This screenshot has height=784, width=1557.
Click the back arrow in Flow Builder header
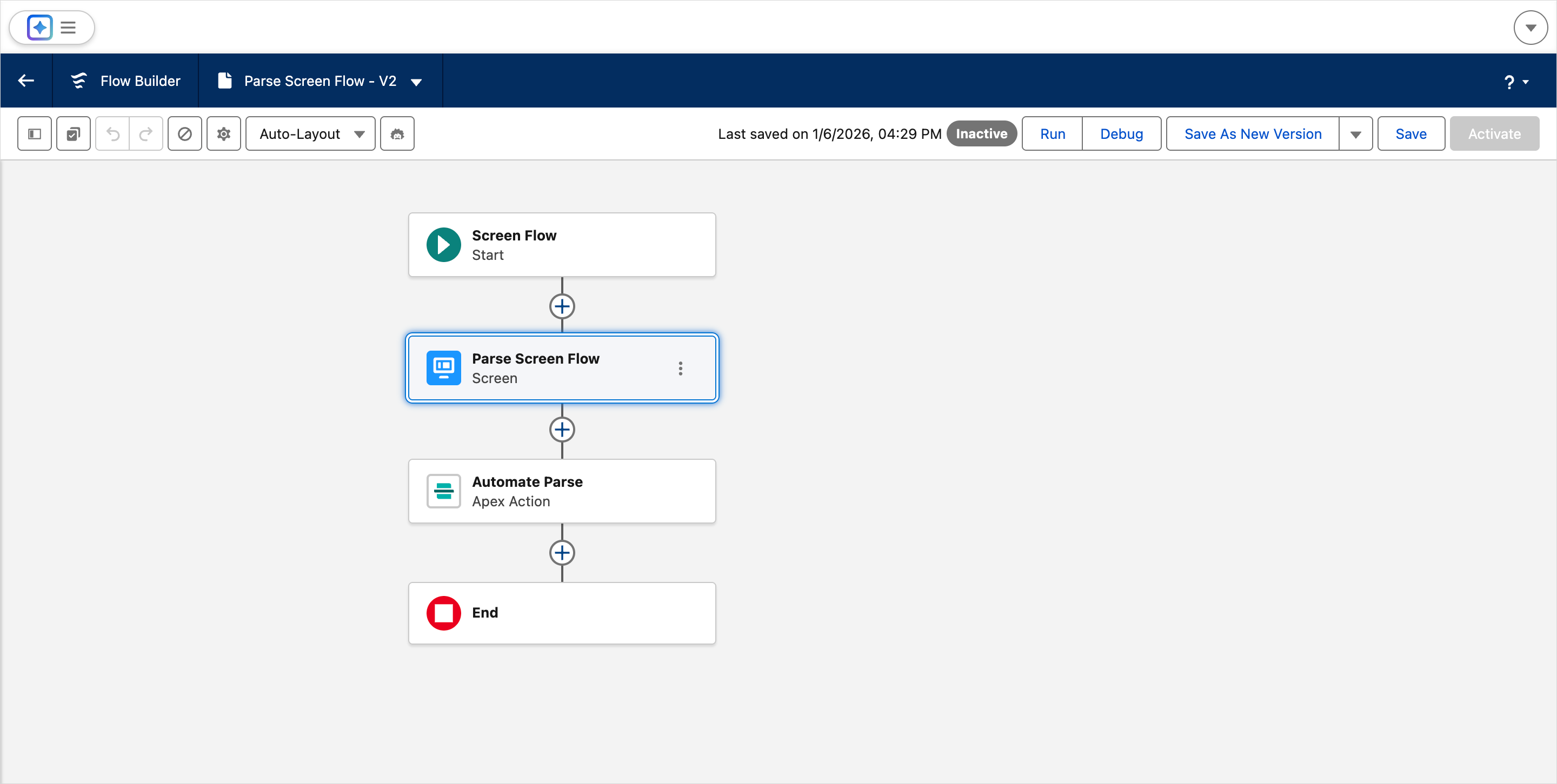pos(26,81)
